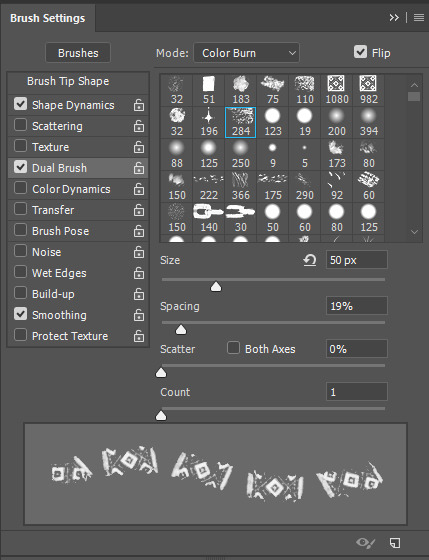Click the lock icon beside Wet Edges
Image resolution: width=429 pixels, height=560 pixels.
coord(139,273)
